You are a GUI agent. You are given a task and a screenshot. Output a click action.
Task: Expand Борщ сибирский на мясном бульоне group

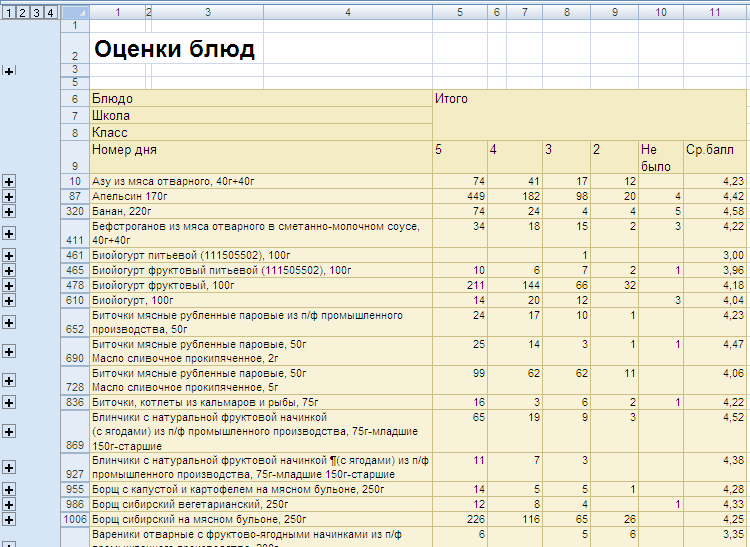pos(9,519)
